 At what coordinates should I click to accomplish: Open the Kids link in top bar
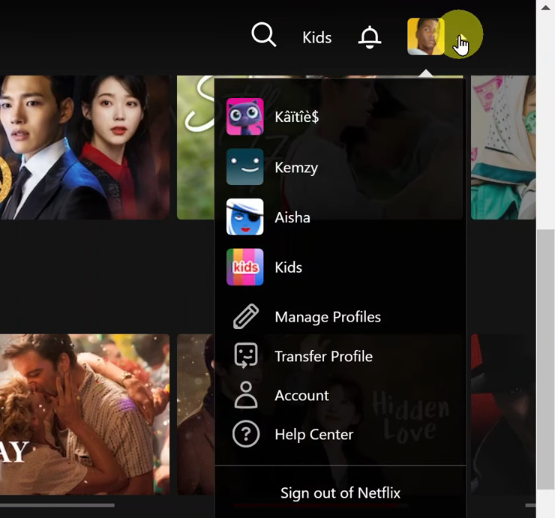317,38
